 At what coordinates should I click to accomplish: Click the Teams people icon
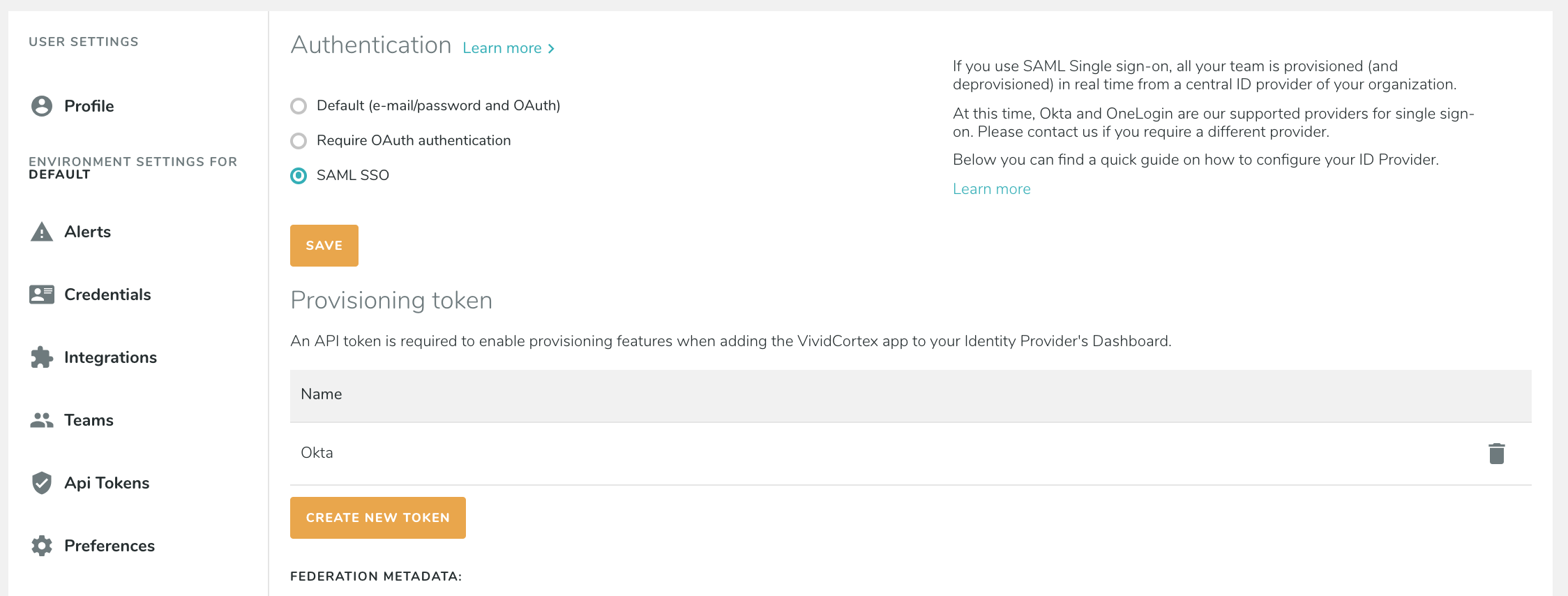click(x=42, y=420)
